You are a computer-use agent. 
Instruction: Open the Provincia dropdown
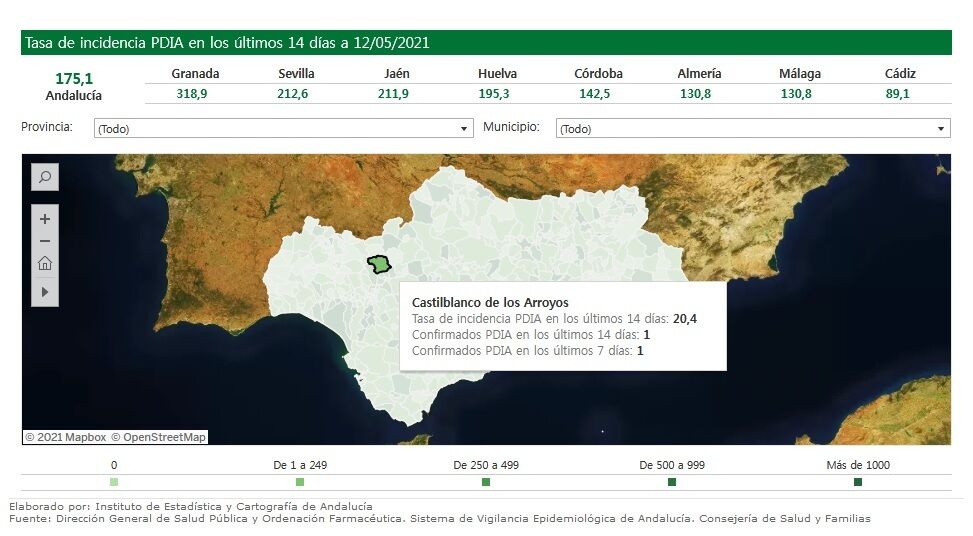click(x=283, y=129)
